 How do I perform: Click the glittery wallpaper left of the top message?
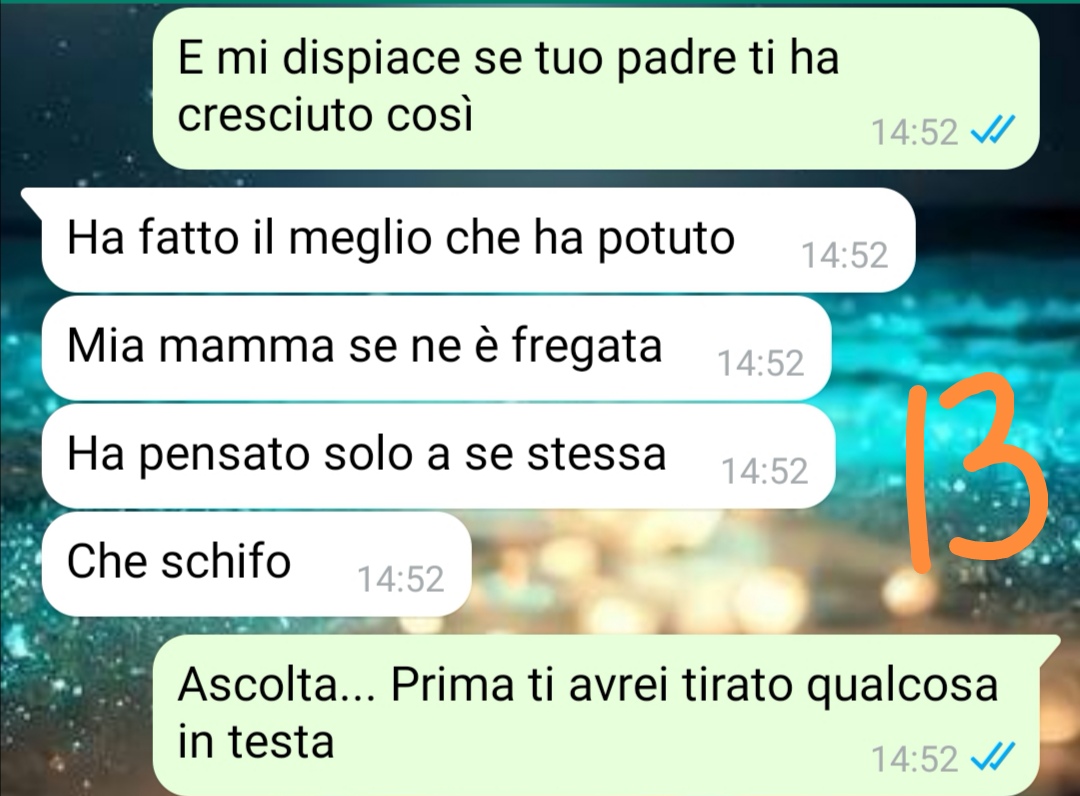click(x=76, y=90)
